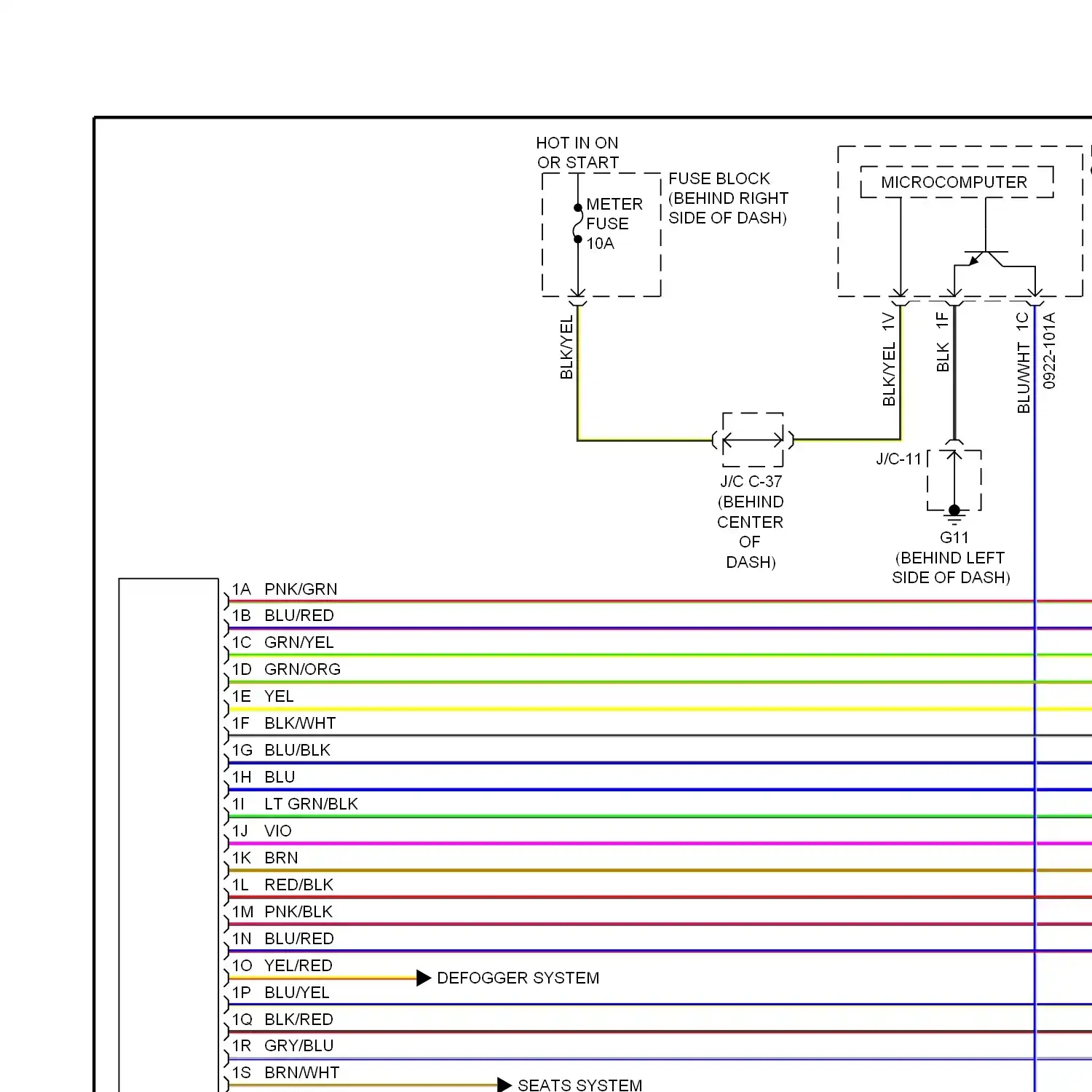This screenshot has width=1092, height=1092.
Task: Click the 'G11 (BEHIND LEFT SIDE OF DASH)' text
Action: click(951, 558)
